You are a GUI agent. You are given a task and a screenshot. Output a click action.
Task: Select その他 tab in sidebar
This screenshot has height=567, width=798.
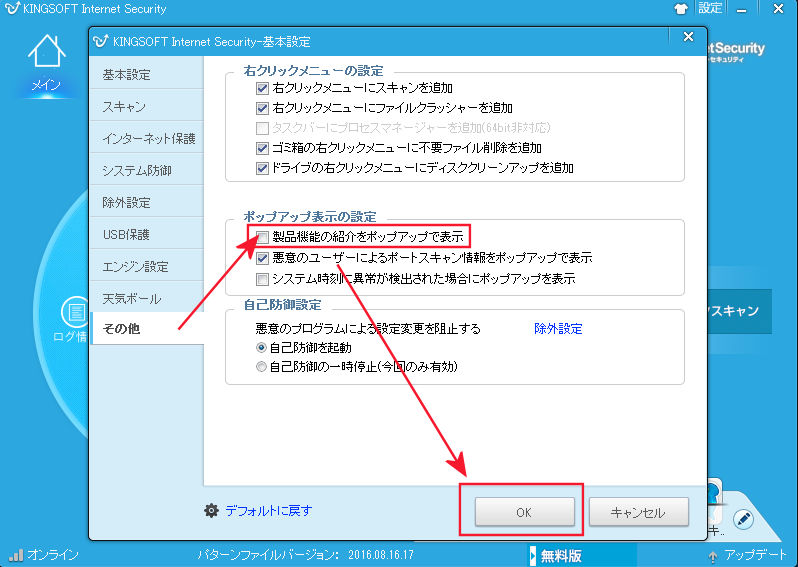[x=147, y=329]
